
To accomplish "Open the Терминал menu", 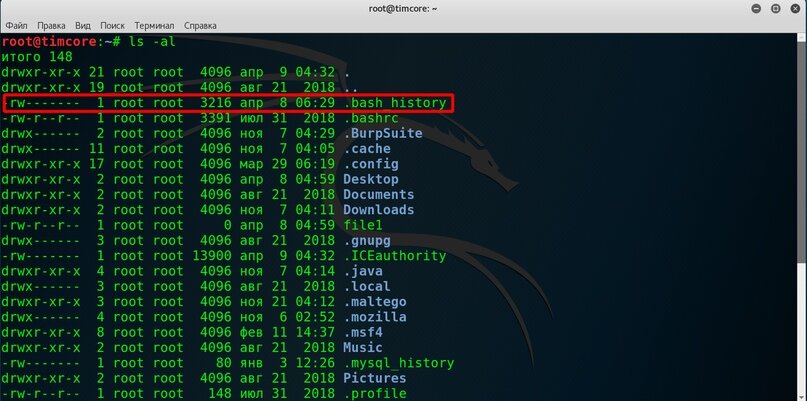I will [x=154, y=25].
